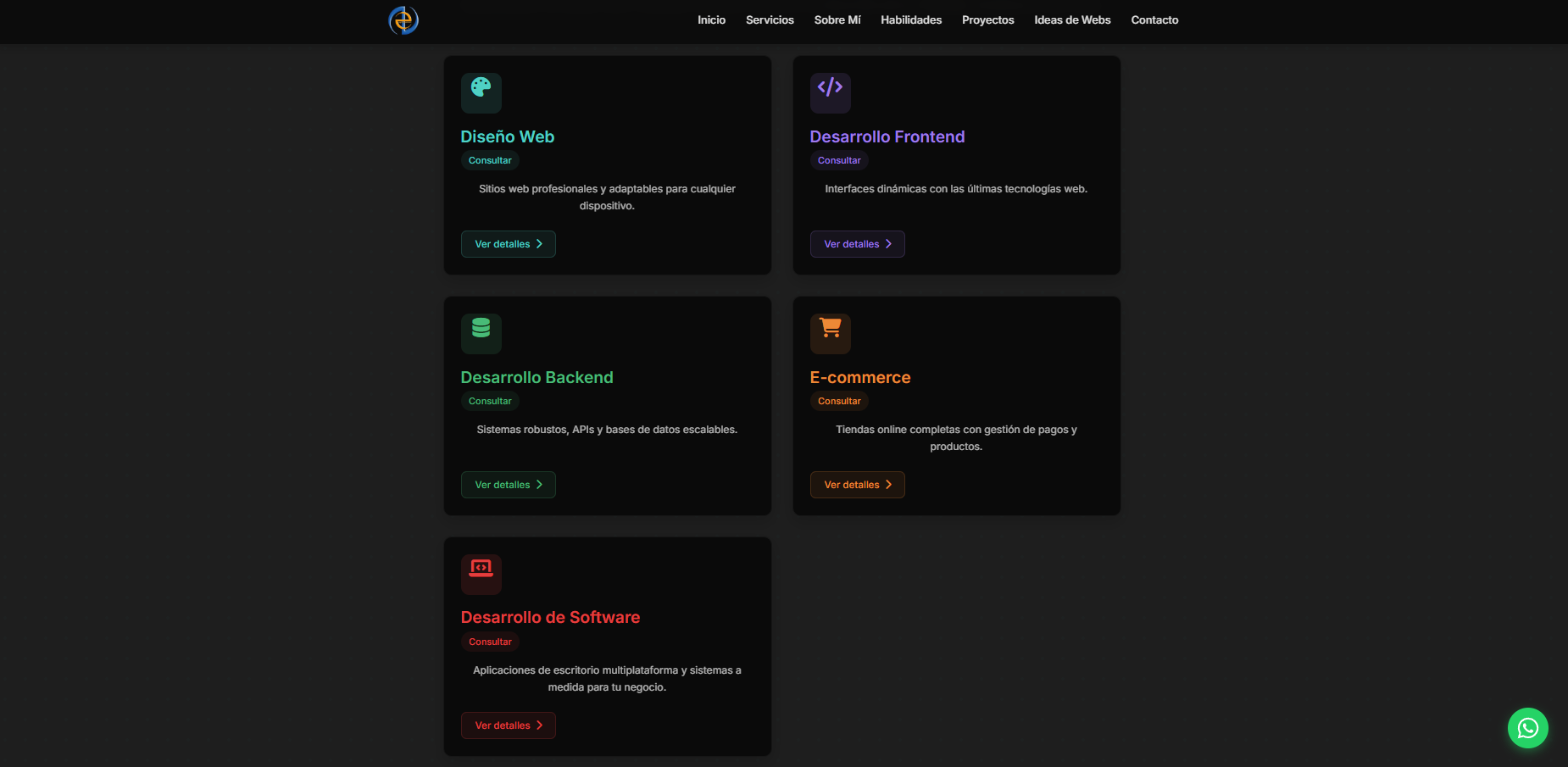This screenshot has width=1568, height=767.
Task: Click the Desarrollo Frontend heading
Action: 887,136
